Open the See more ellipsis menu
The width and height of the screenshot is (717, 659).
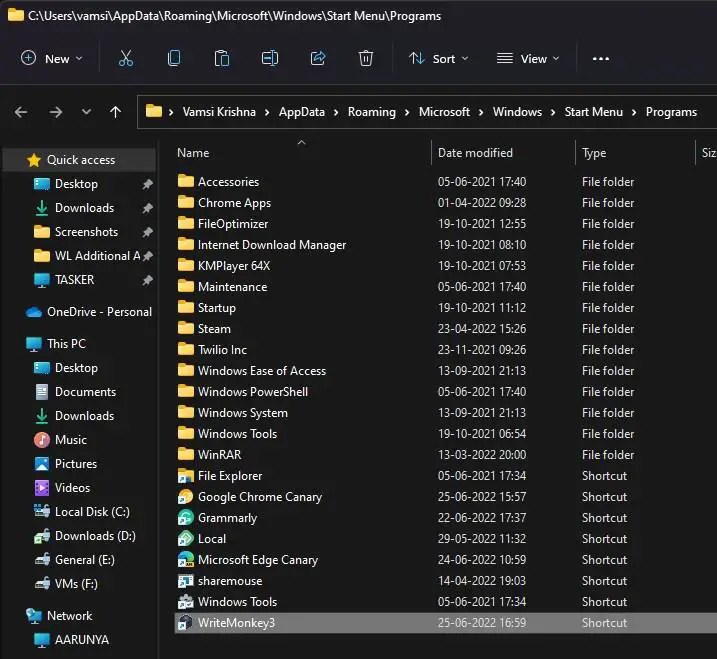(x=600, y=59)
